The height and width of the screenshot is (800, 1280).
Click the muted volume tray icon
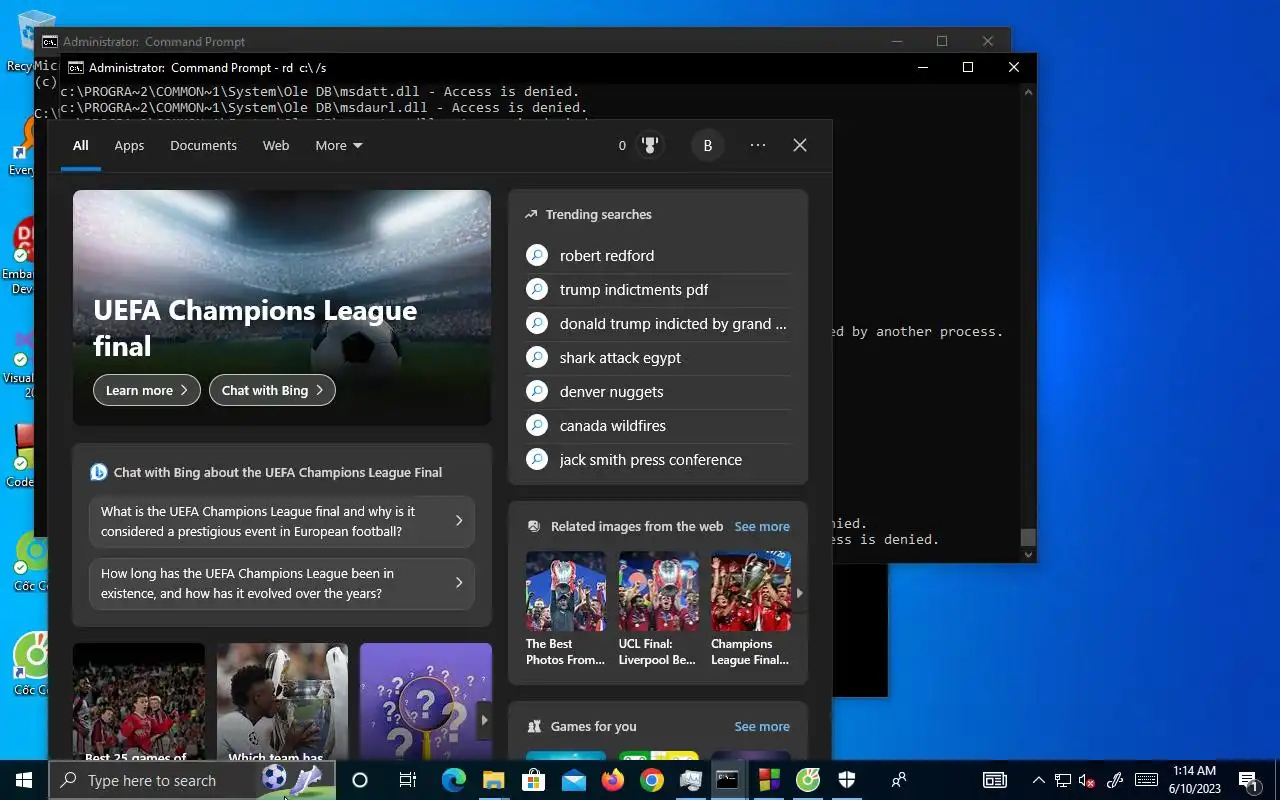point(1087,780)
